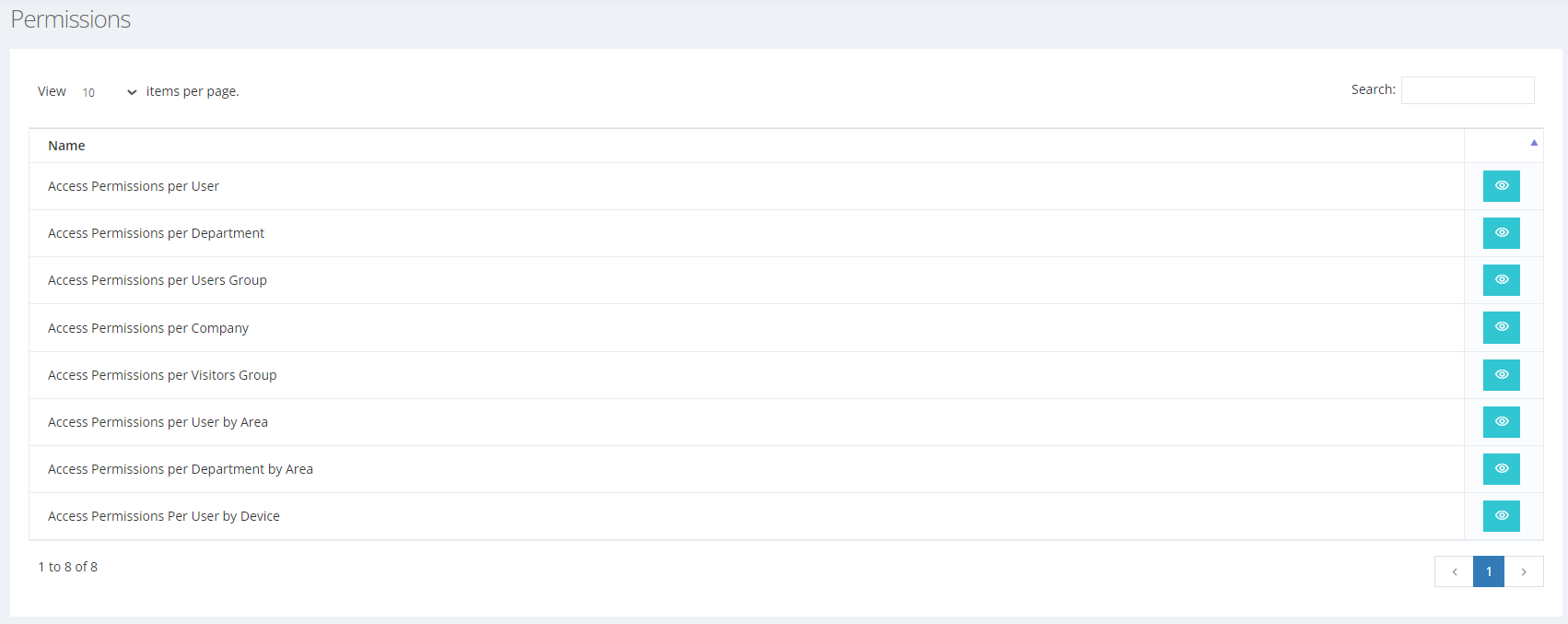The width and height of the screenshot is (1568, 624).
Task: Select Access Permissions Per User by Device text
Action: (164, 516)
